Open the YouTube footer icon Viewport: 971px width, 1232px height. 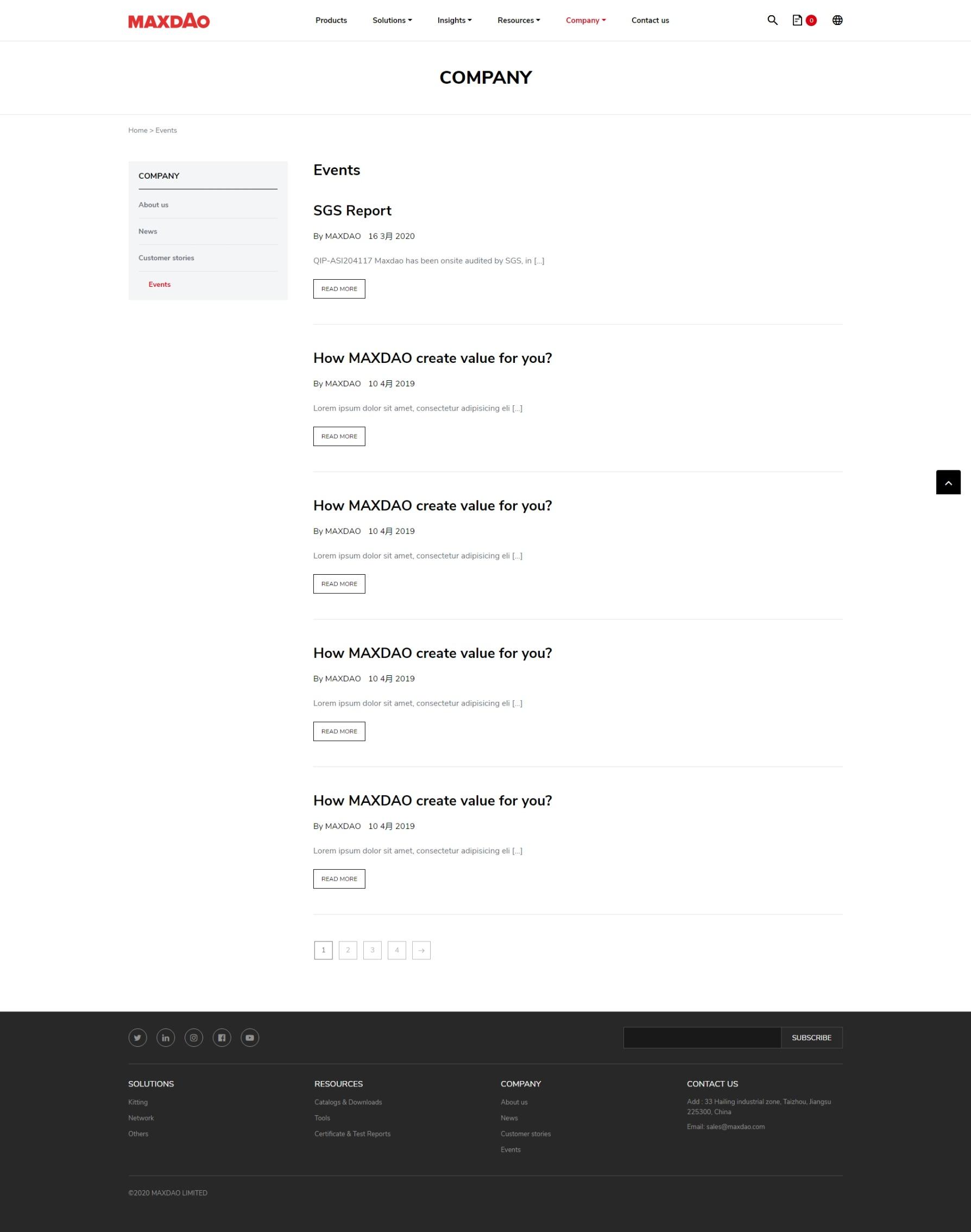pos(250,1038)
